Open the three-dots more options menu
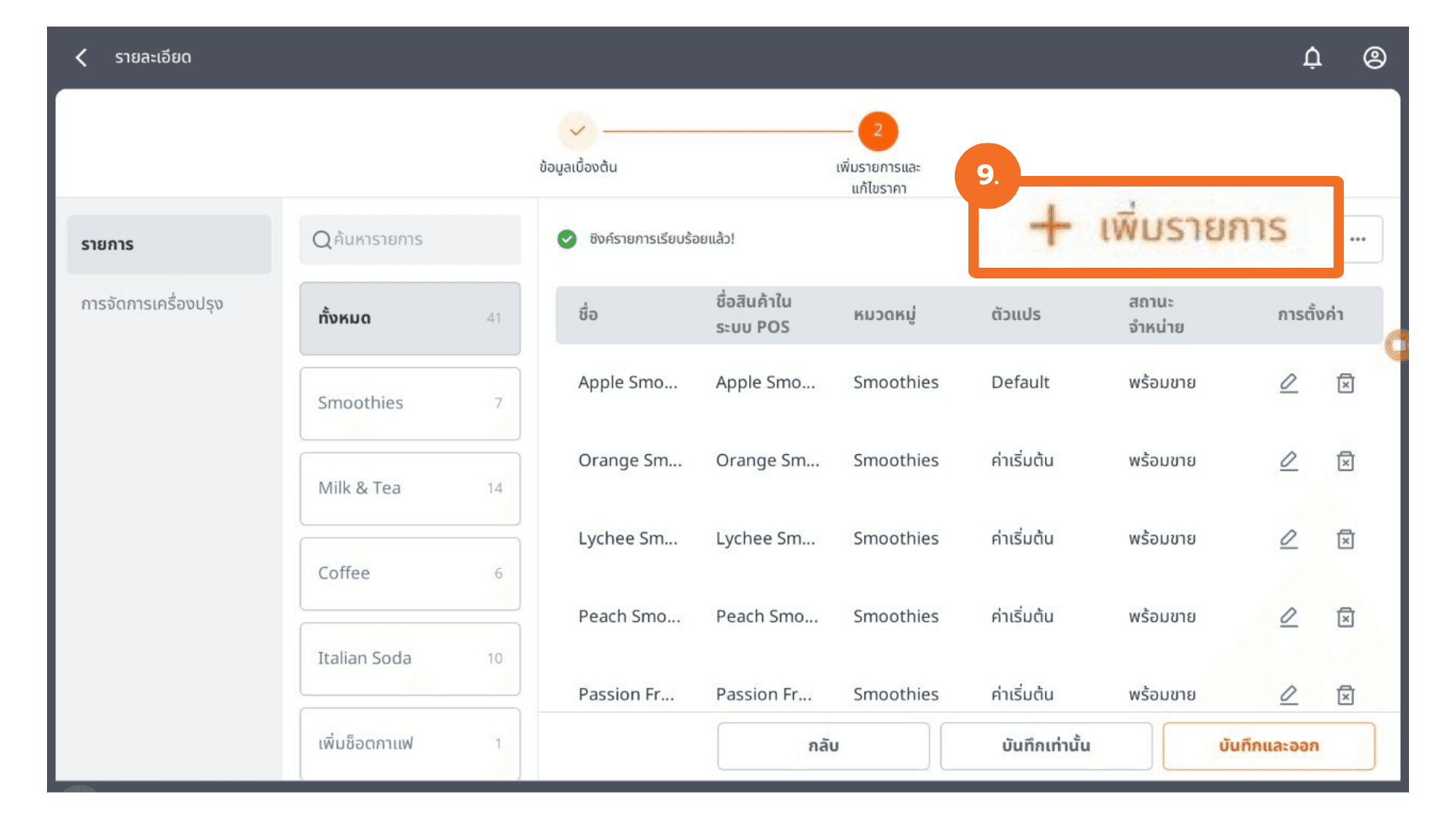1456x819 pixels. pyautogui.click(x=1358, y=240)
